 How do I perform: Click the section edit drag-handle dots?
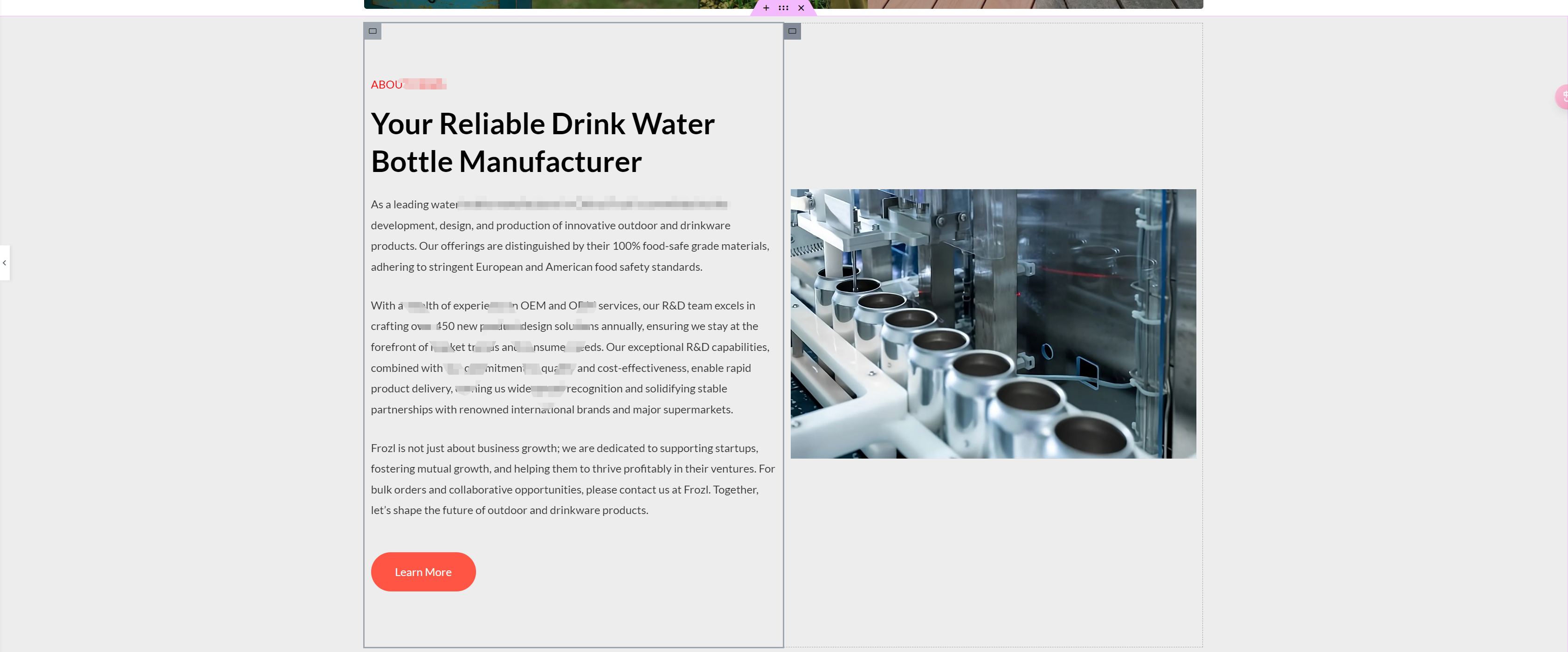[783, 8]
